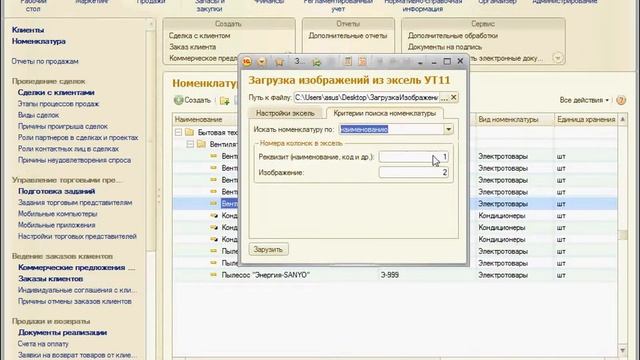640x360 pixels.
Task: Click the file path input field
Action: pos(367,98)
